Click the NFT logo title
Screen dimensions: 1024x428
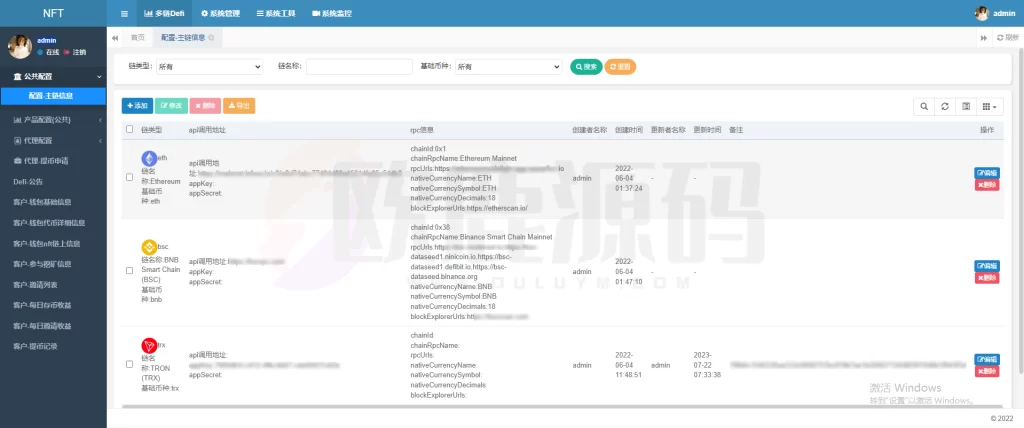[53, 13]
